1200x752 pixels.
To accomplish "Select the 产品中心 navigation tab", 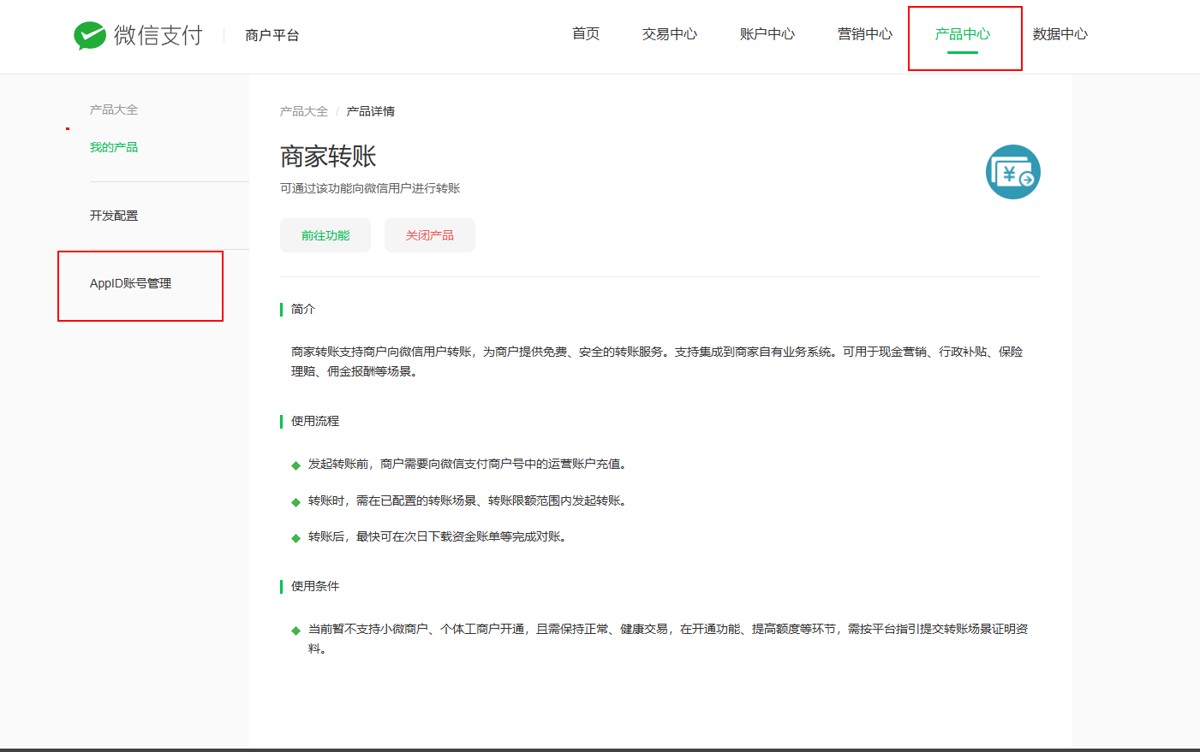I will pyautogui.click(x=963, y=34).
